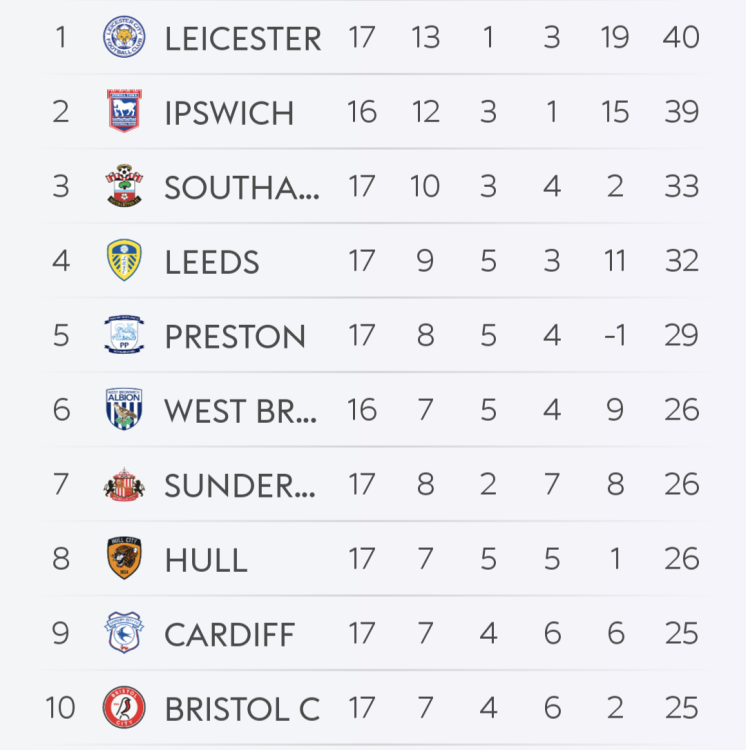746x750 pixels.
Task: Select the HULL team name
Action: [x=206, y=560]
